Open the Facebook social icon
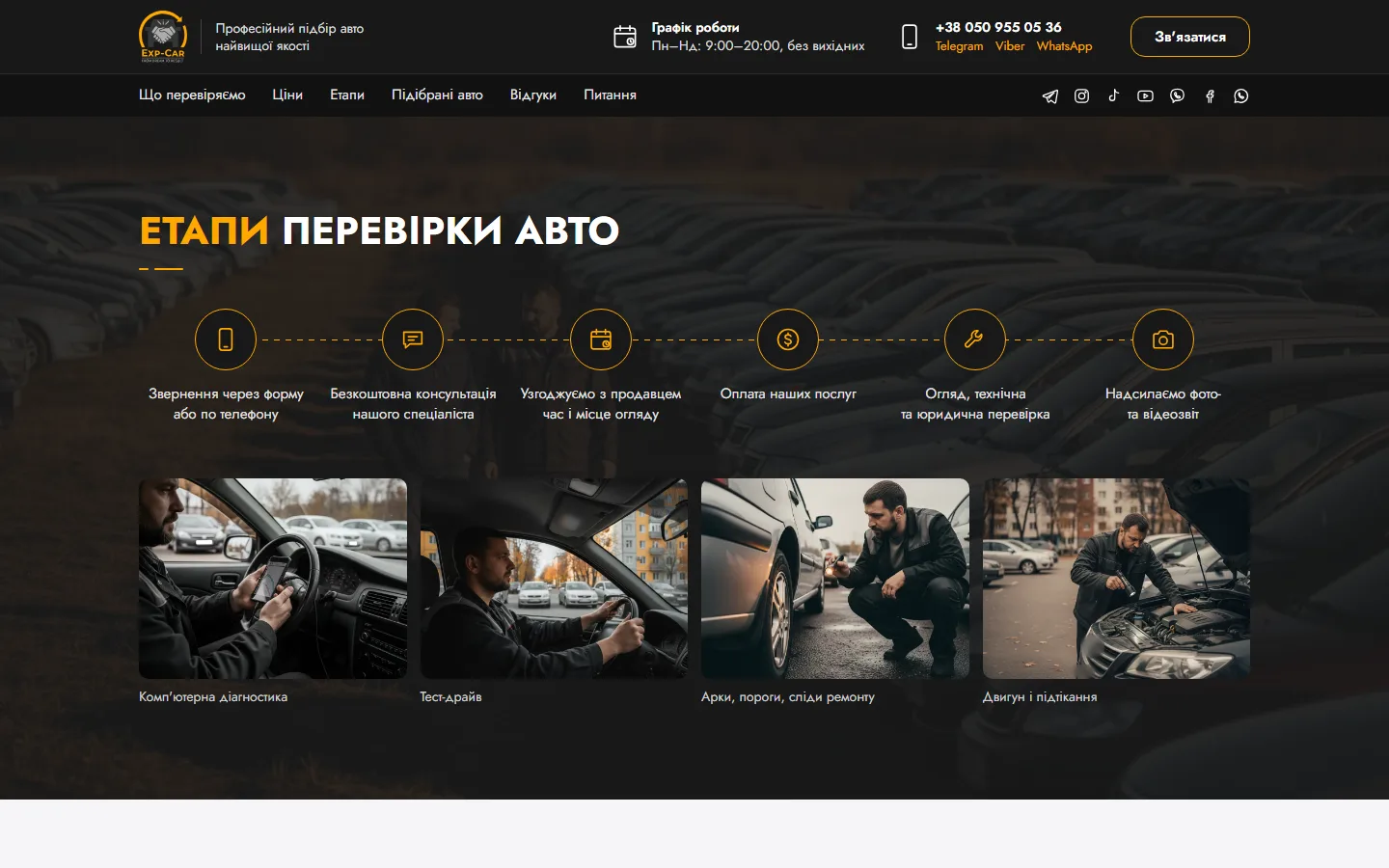The height and width of the screenshot is (868, 1389). click(1210, 95)
